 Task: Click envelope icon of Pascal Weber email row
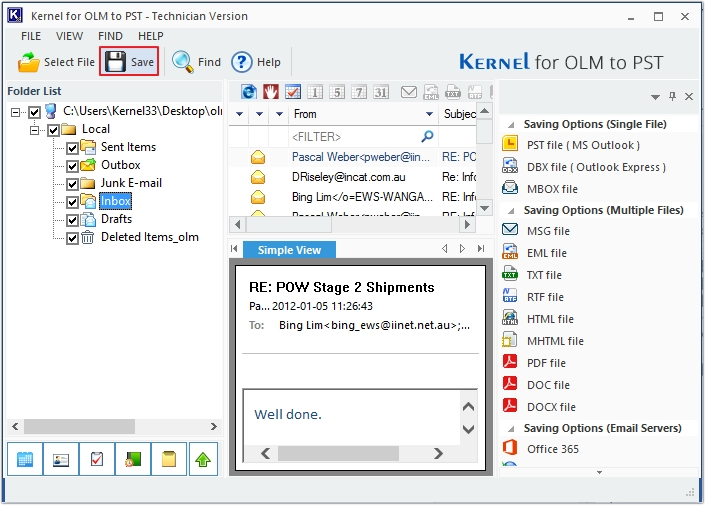258,157
